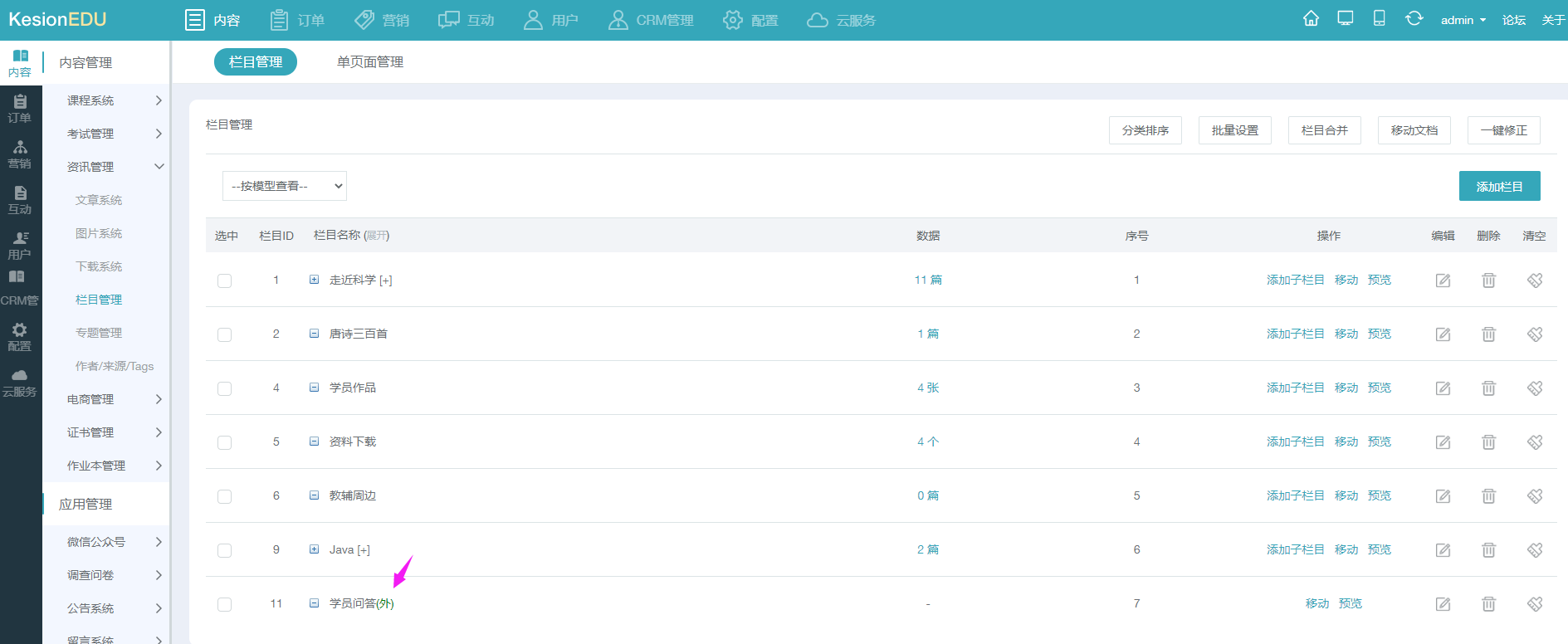Delete the 唐诗三百首 column
The height and width of the screenshot is (644, 1568).
pos(1489,334)
